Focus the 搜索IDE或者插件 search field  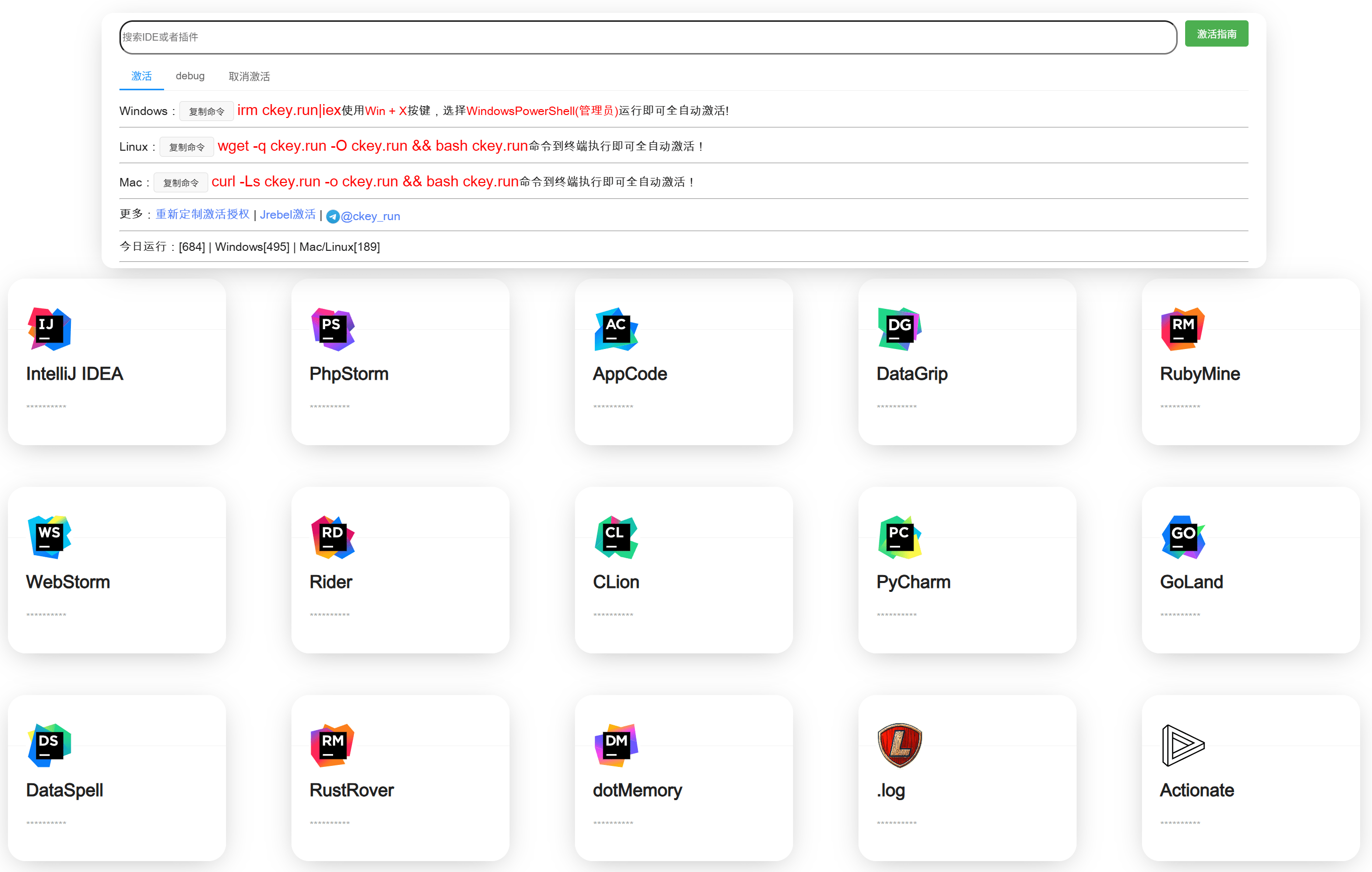(x=648, y=37)
